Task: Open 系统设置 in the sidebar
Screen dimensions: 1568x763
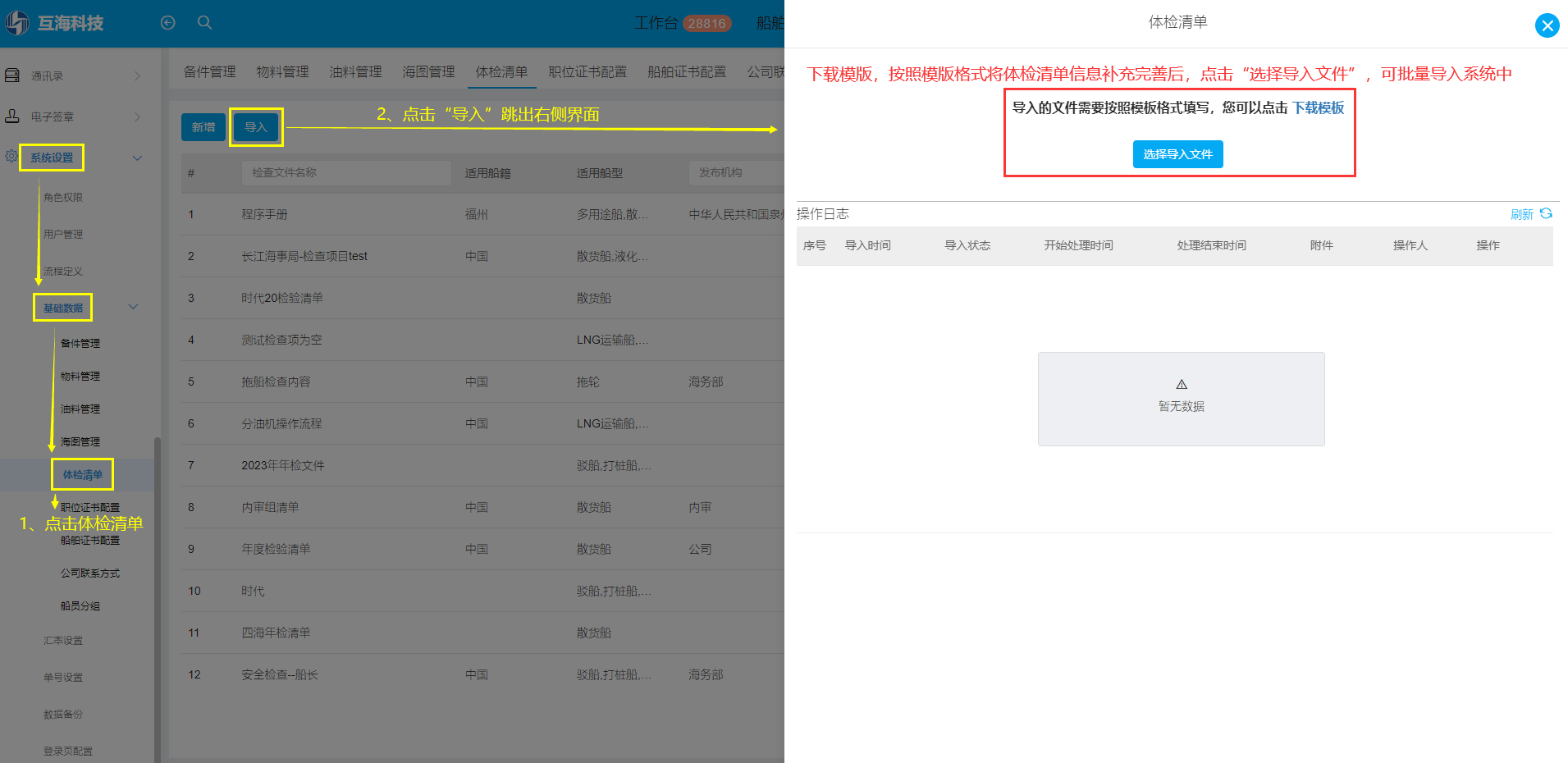Action: 52,158
